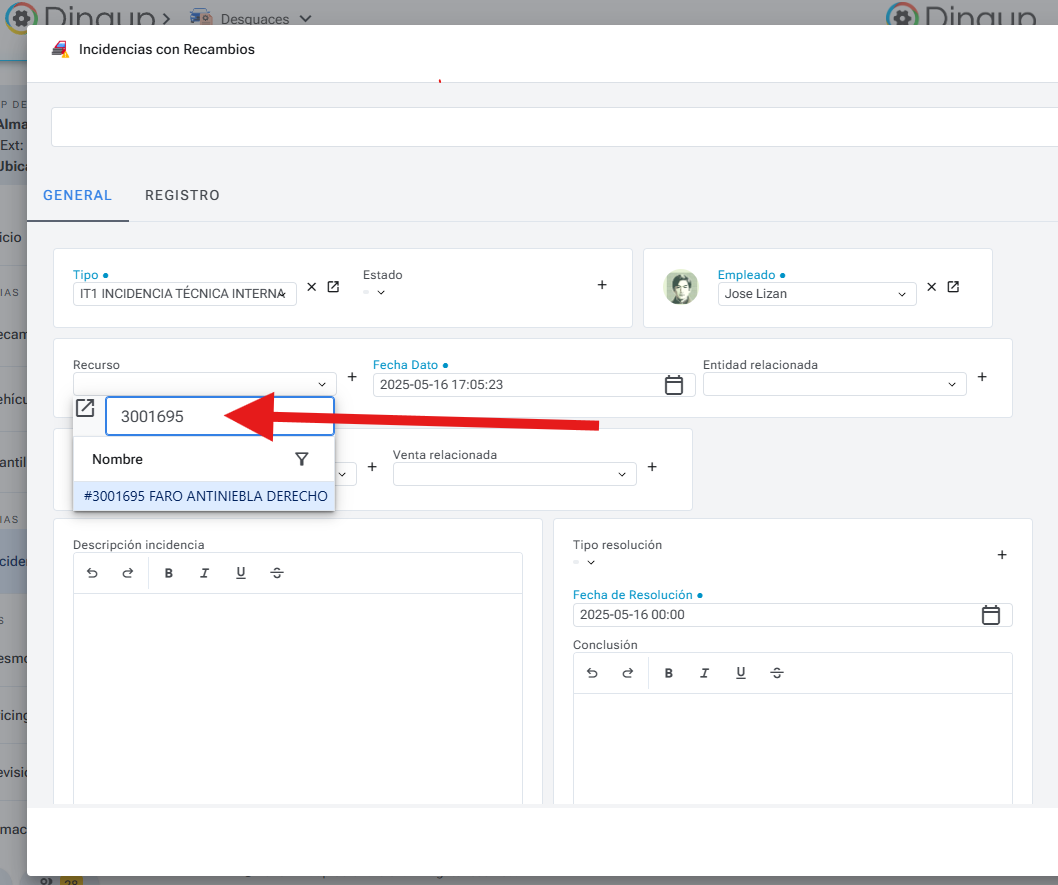
Task: Toggle strikethrough in Conclusión editor
Action: pos(777,673)
